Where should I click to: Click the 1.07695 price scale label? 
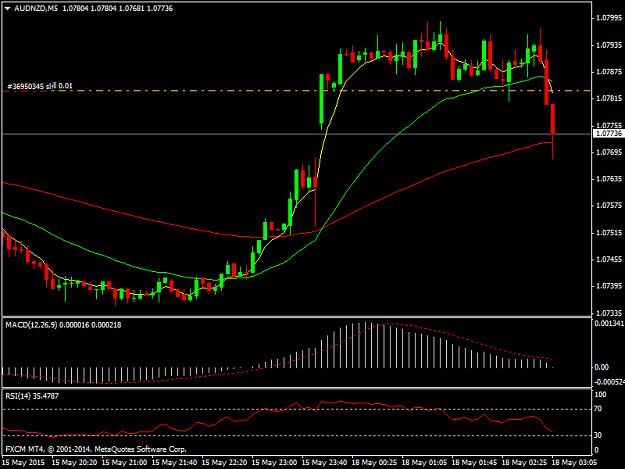pos(609,152)
